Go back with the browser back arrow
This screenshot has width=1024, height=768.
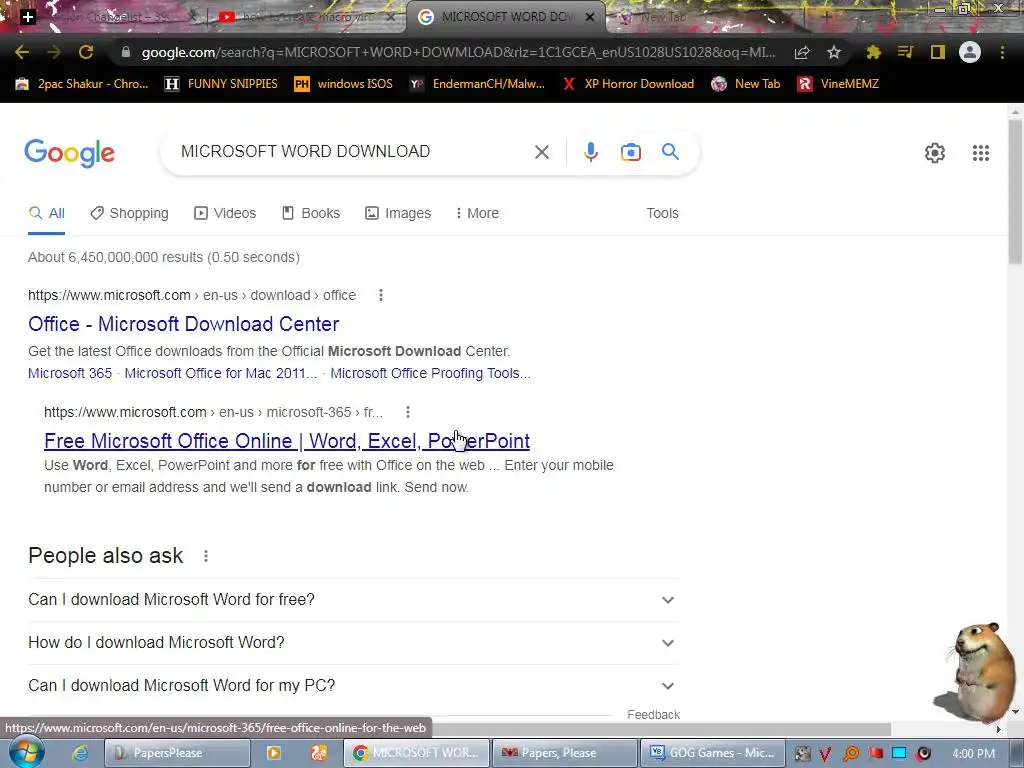22,52
